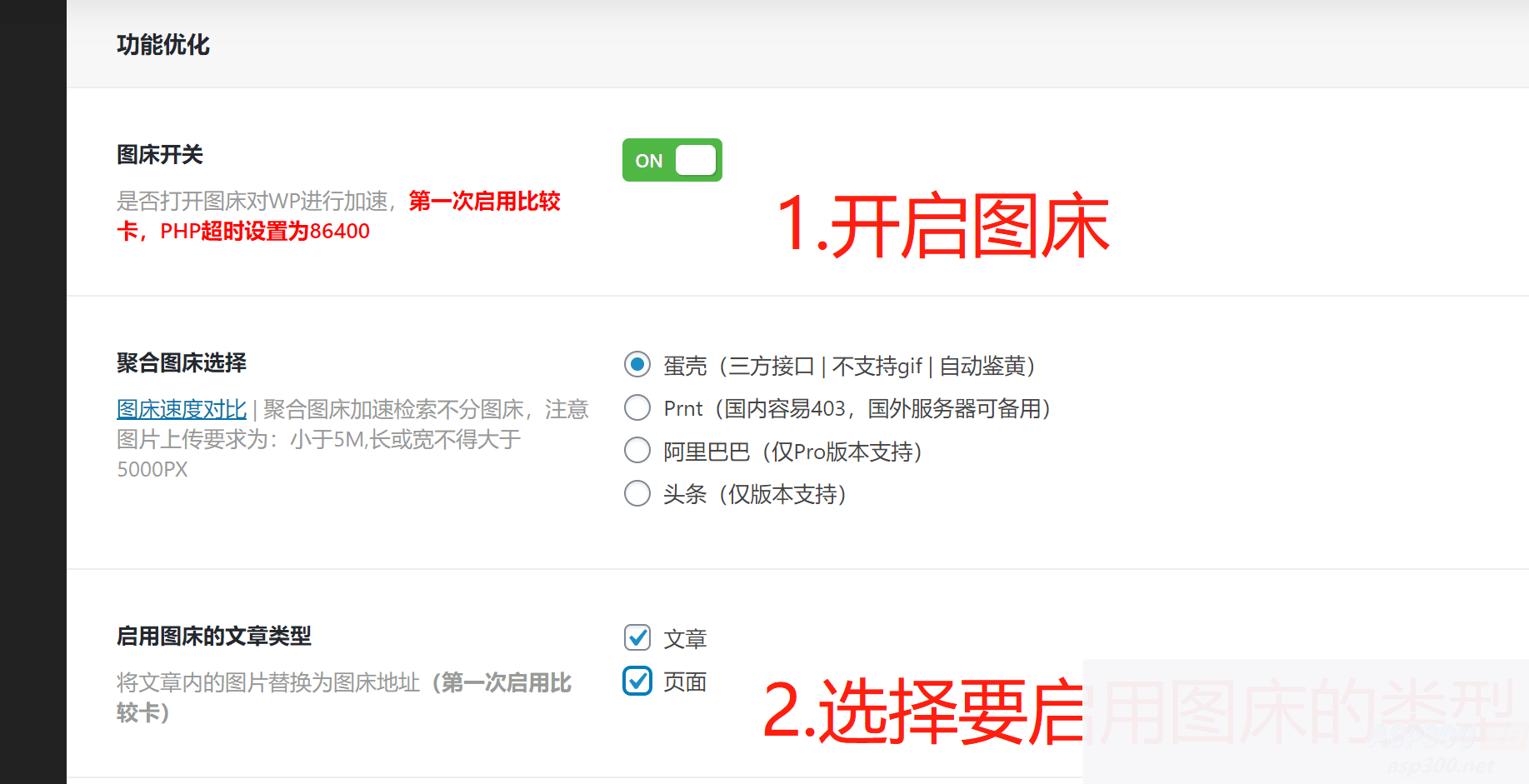The image size is (1529, 784).
Task: Click the dark sidebar on the left
Action: pos(33,392)
